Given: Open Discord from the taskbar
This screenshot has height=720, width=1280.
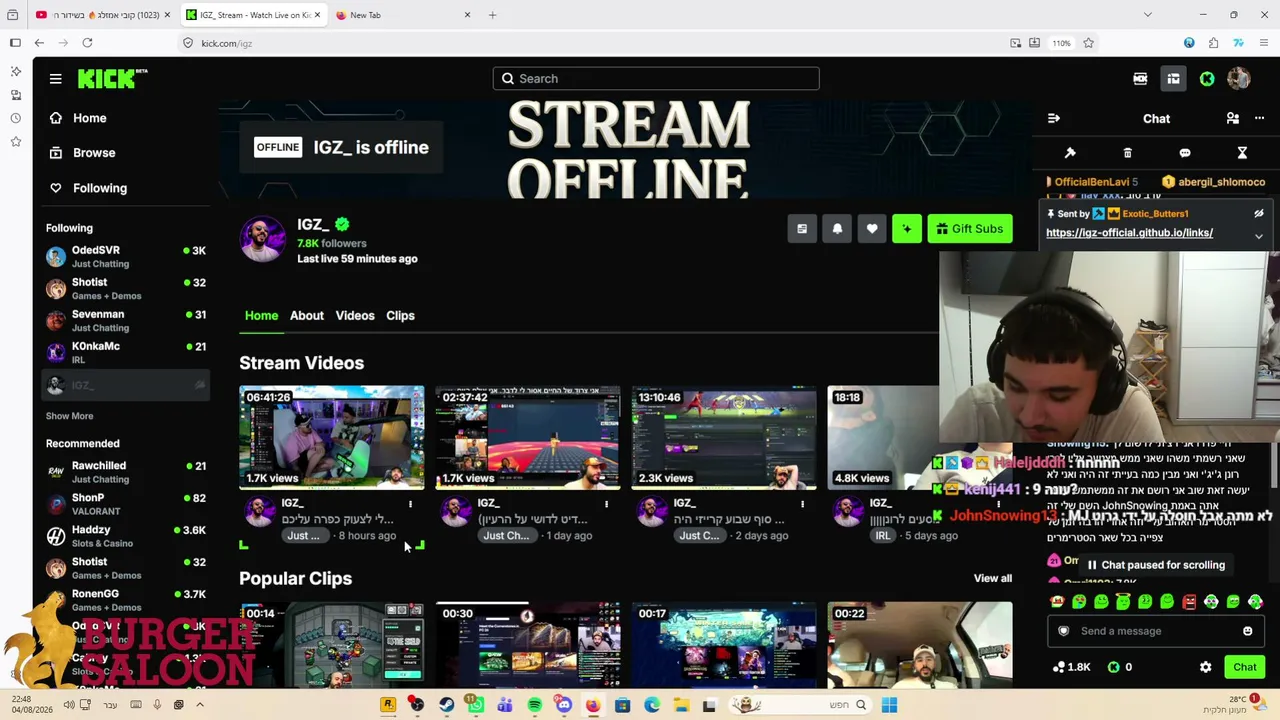Looking at the screenshot, I should (564, 706).
